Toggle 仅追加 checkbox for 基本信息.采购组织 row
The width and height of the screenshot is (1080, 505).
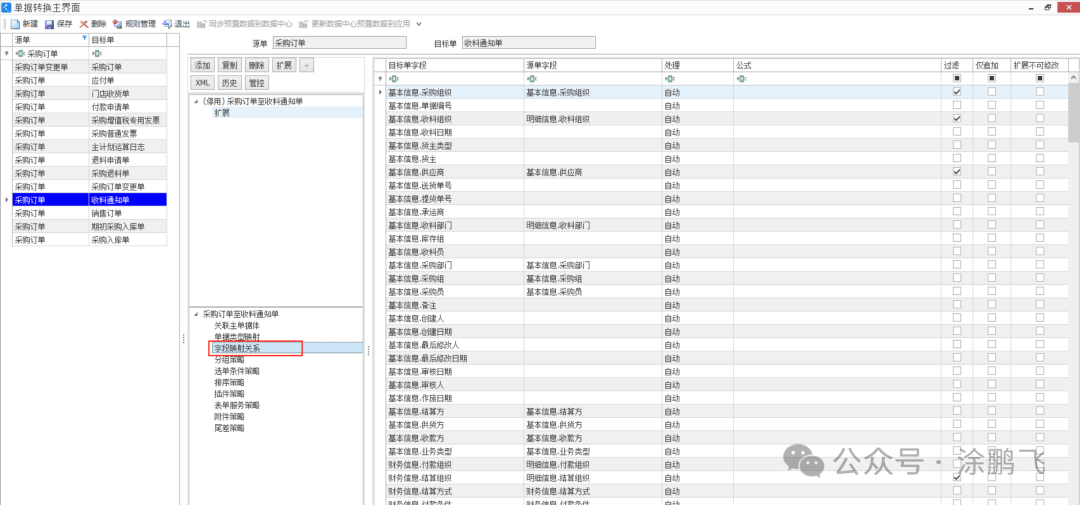pyautogui.click(x=992, y=92)
